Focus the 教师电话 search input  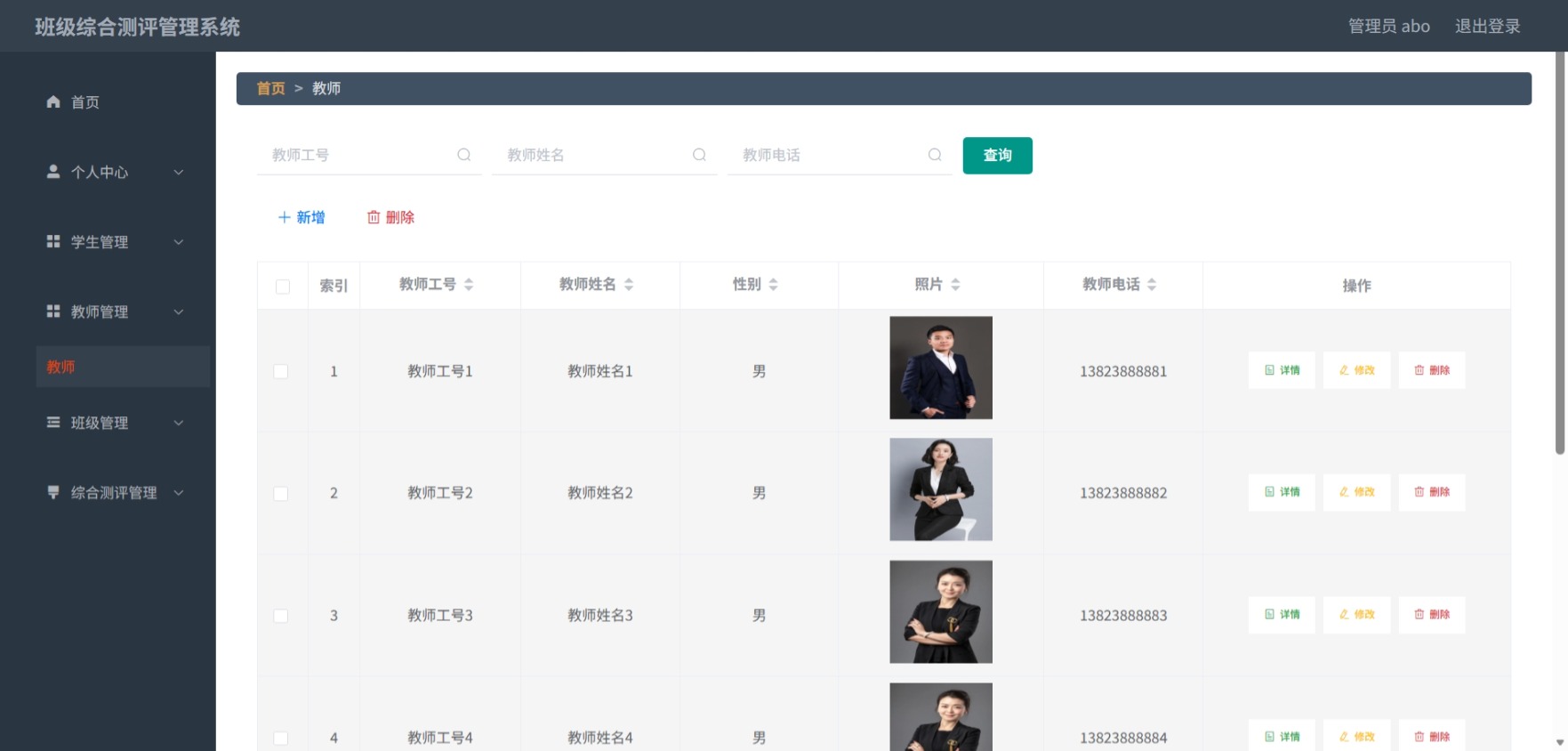(840, 155)
